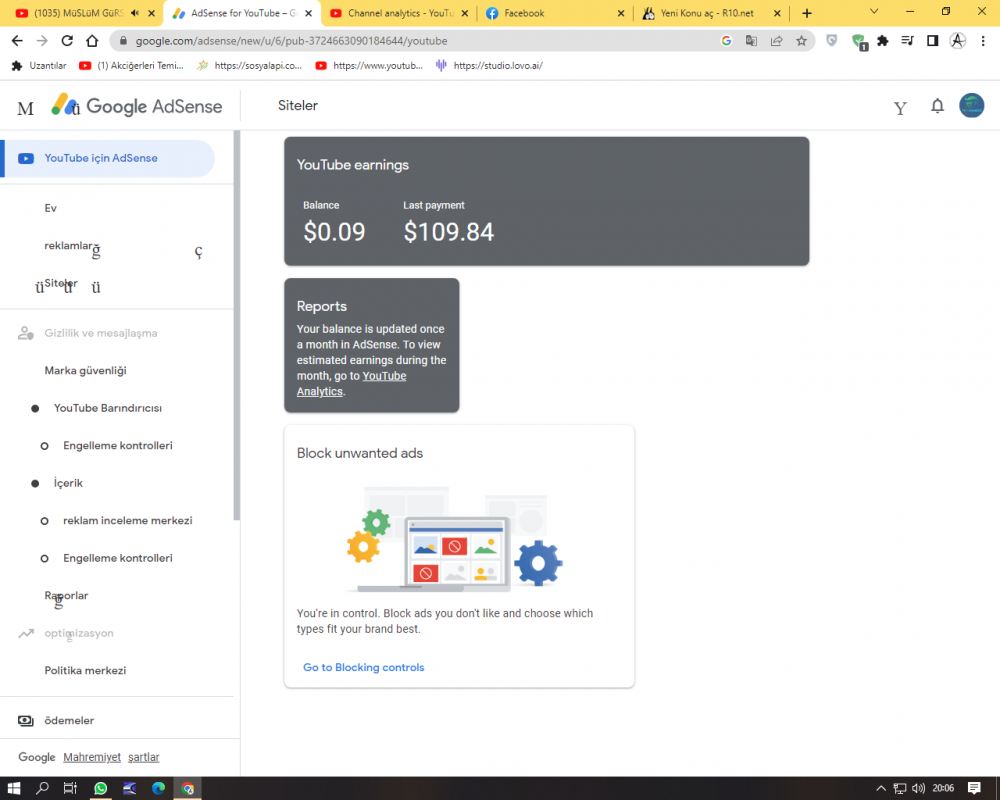Follow the YouTube Analytics link
This screenshot has width=1000, height=800.
tap(351, 384)
